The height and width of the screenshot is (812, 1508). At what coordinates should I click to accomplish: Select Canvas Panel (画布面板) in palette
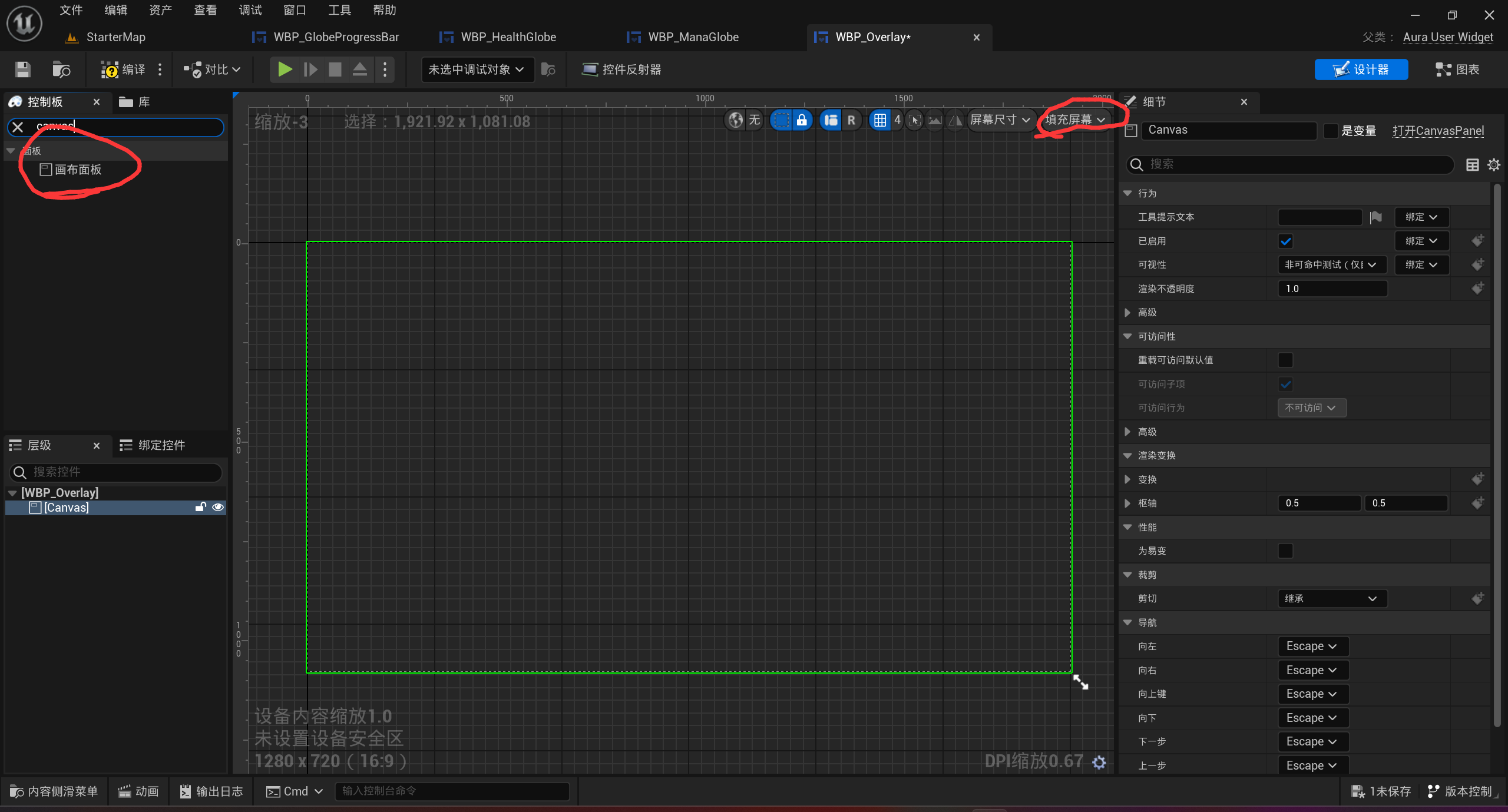click(71, 170)
